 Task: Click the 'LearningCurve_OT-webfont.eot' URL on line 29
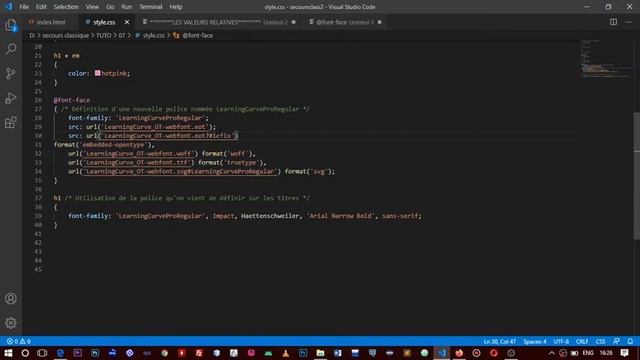coord(154,127)
